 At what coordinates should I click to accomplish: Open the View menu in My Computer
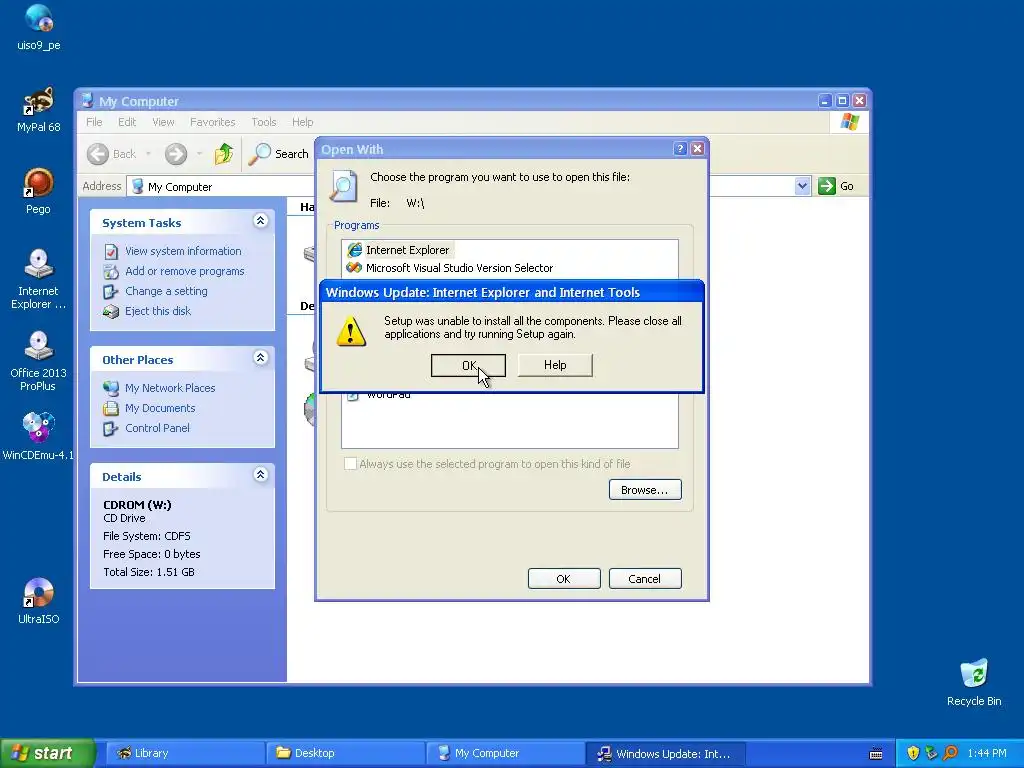coord(163,122)
